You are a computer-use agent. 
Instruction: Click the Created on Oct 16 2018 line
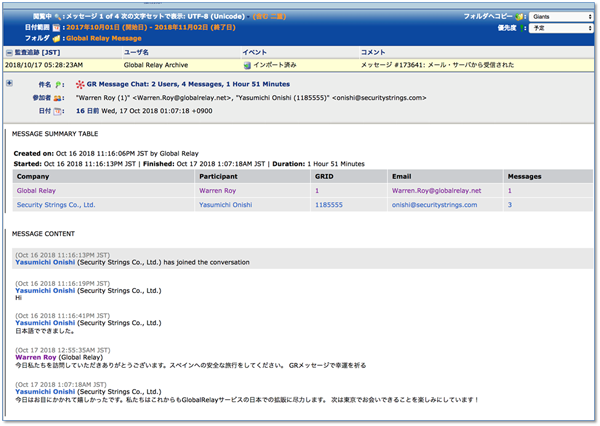[x=106, y=153]
